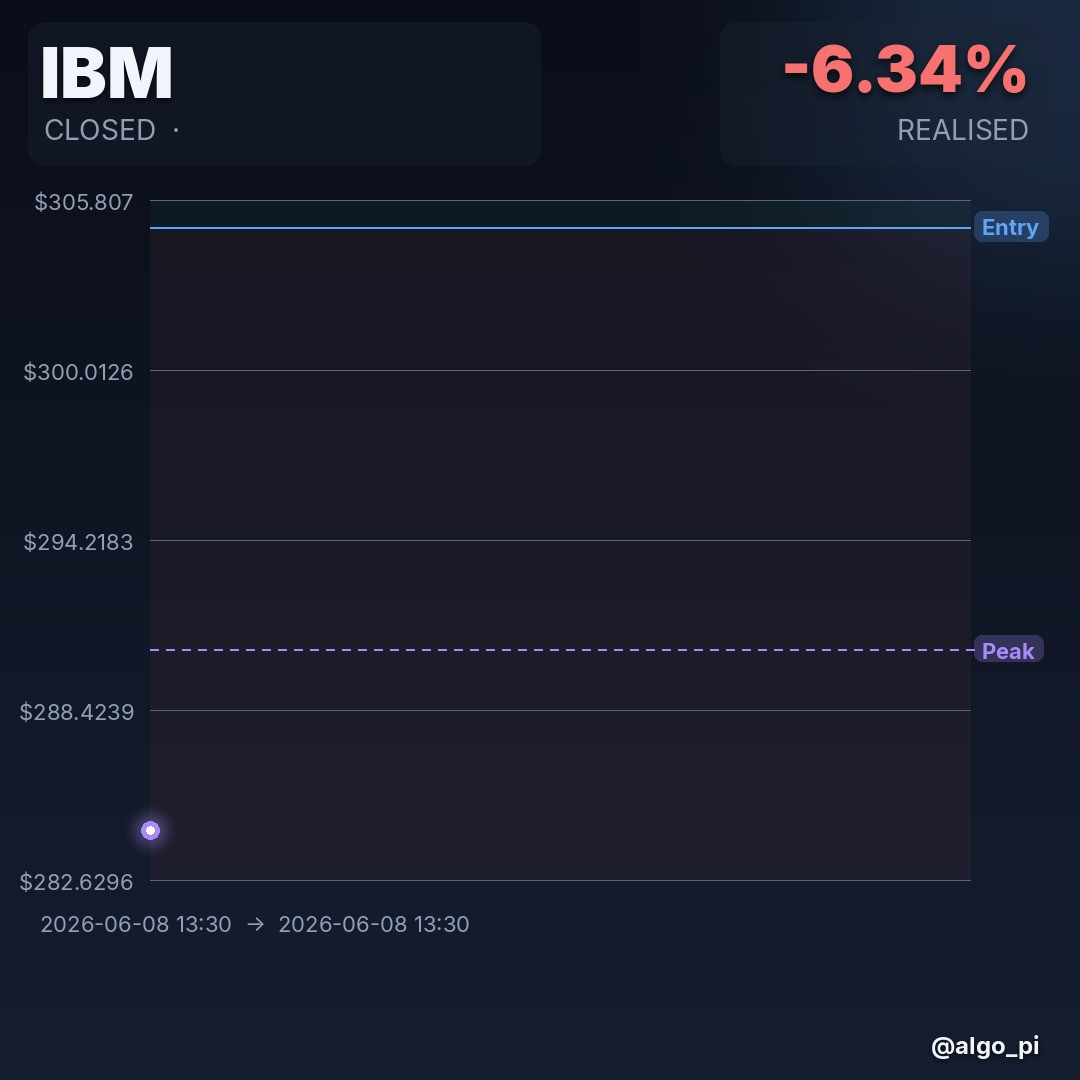Click the IBM ticker title

[x=107, y=73]
